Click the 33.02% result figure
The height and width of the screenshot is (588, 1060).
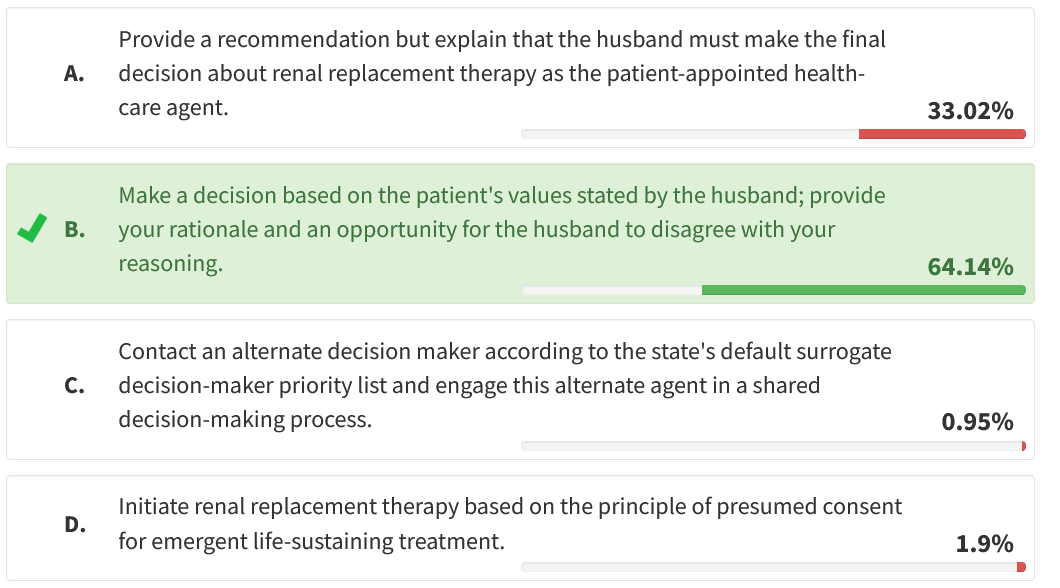[x=970, y=111]
